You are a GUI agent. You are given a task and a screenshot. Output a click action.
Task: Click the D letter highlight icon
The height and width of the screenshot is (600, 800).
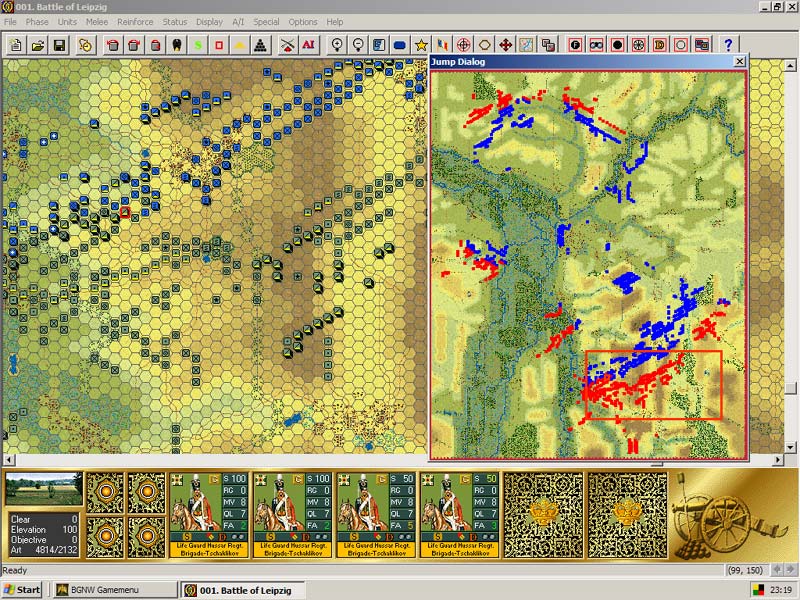click(660, 45)
